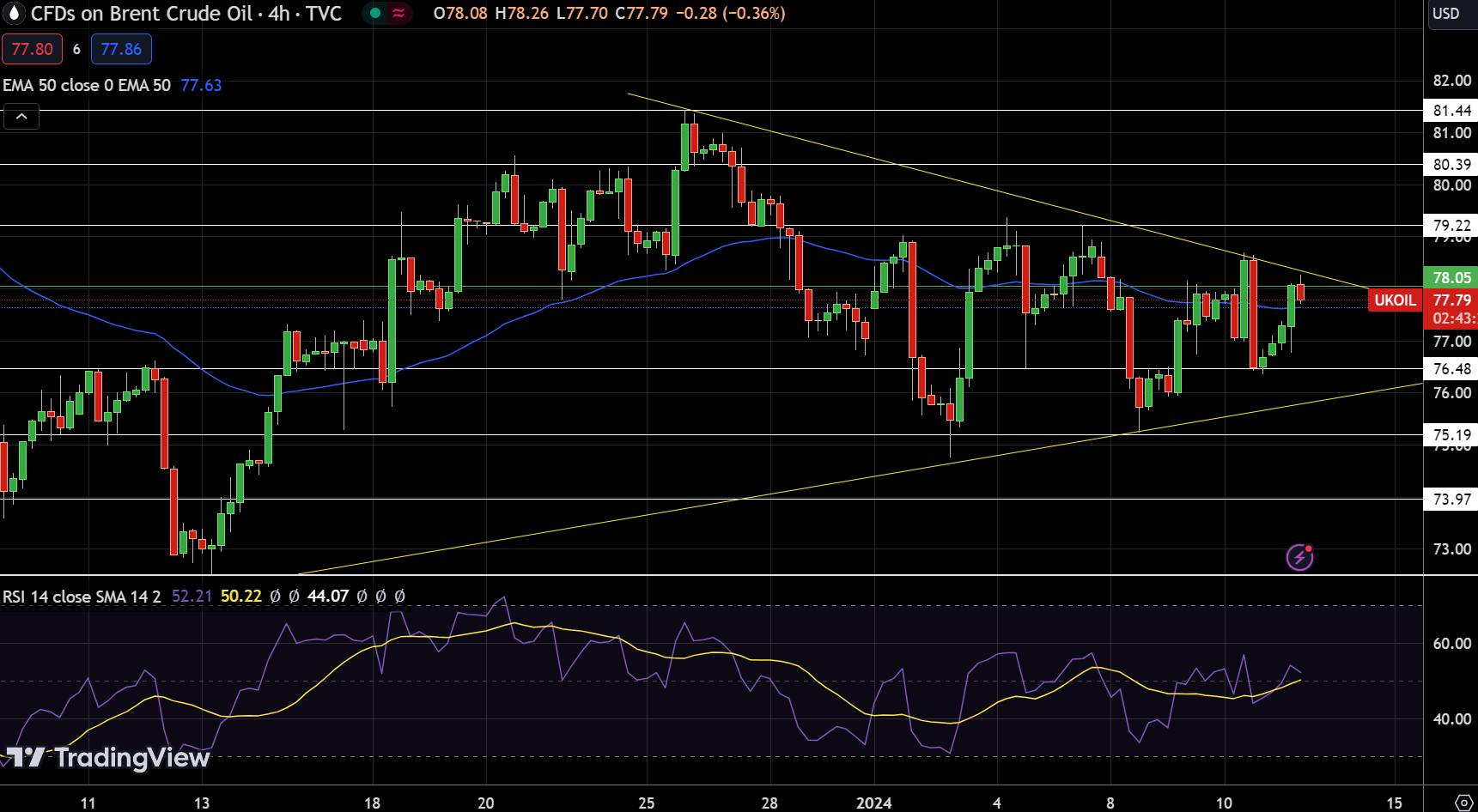Screen dimensions: 1478x812
Task: Click the 75.19 price level label
Action: point(1451,434)
